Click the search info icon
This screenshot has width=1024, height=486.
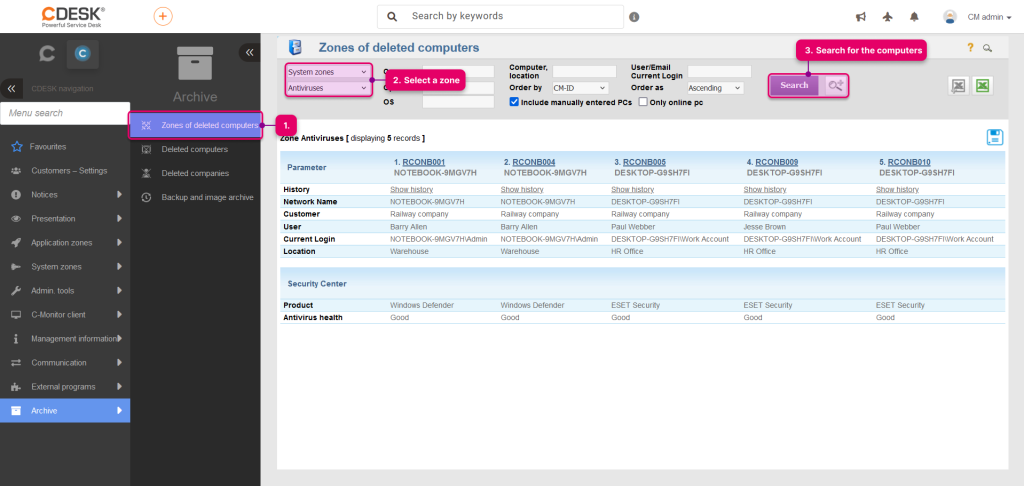click(634, 17)
